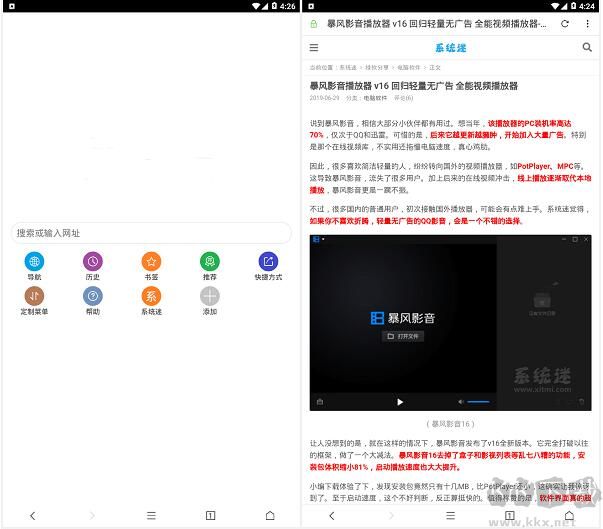This screenshot has width=603, height=529.
Task: Add a new shortcut with 添加 plus
Action: (x=209, y=296)
